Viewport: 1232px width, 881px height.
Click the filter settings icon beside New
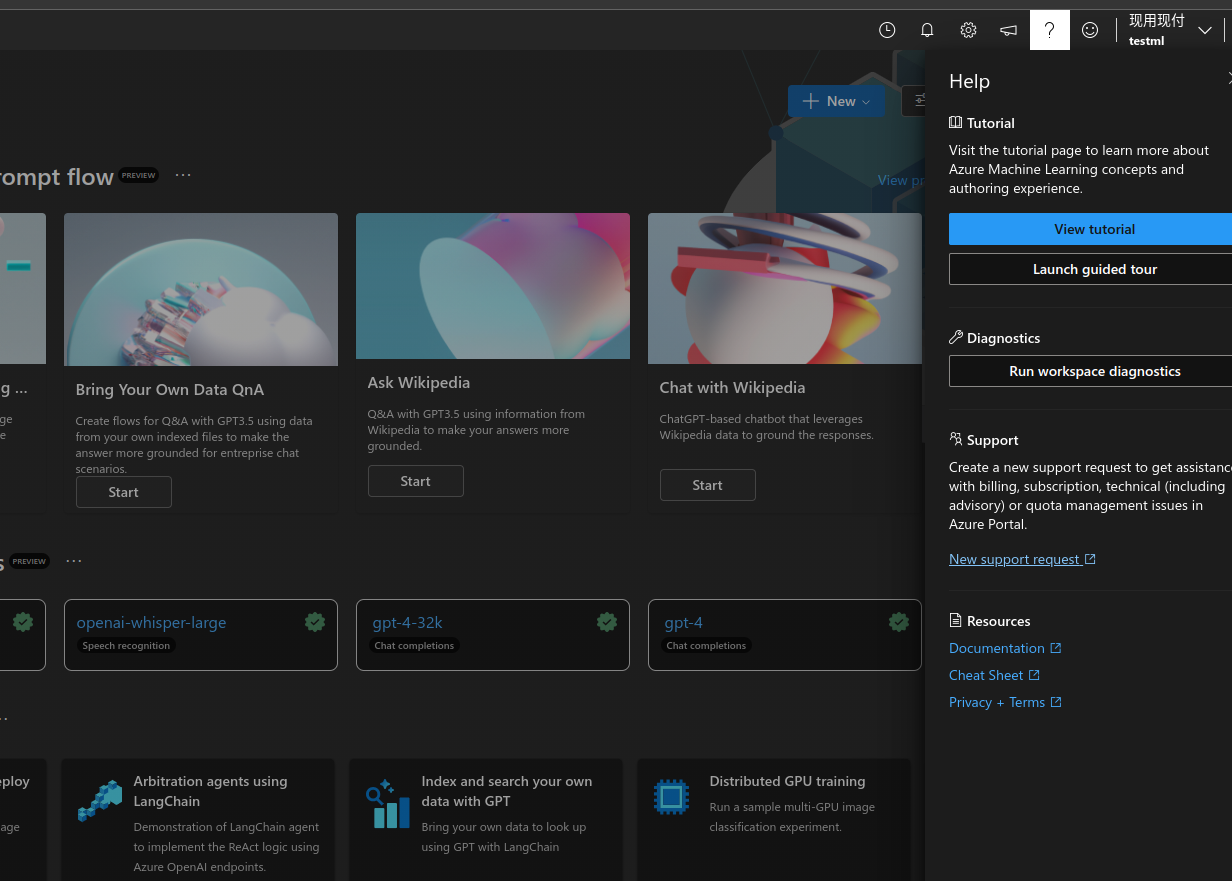pyautogui.click(x=918, y=101)
